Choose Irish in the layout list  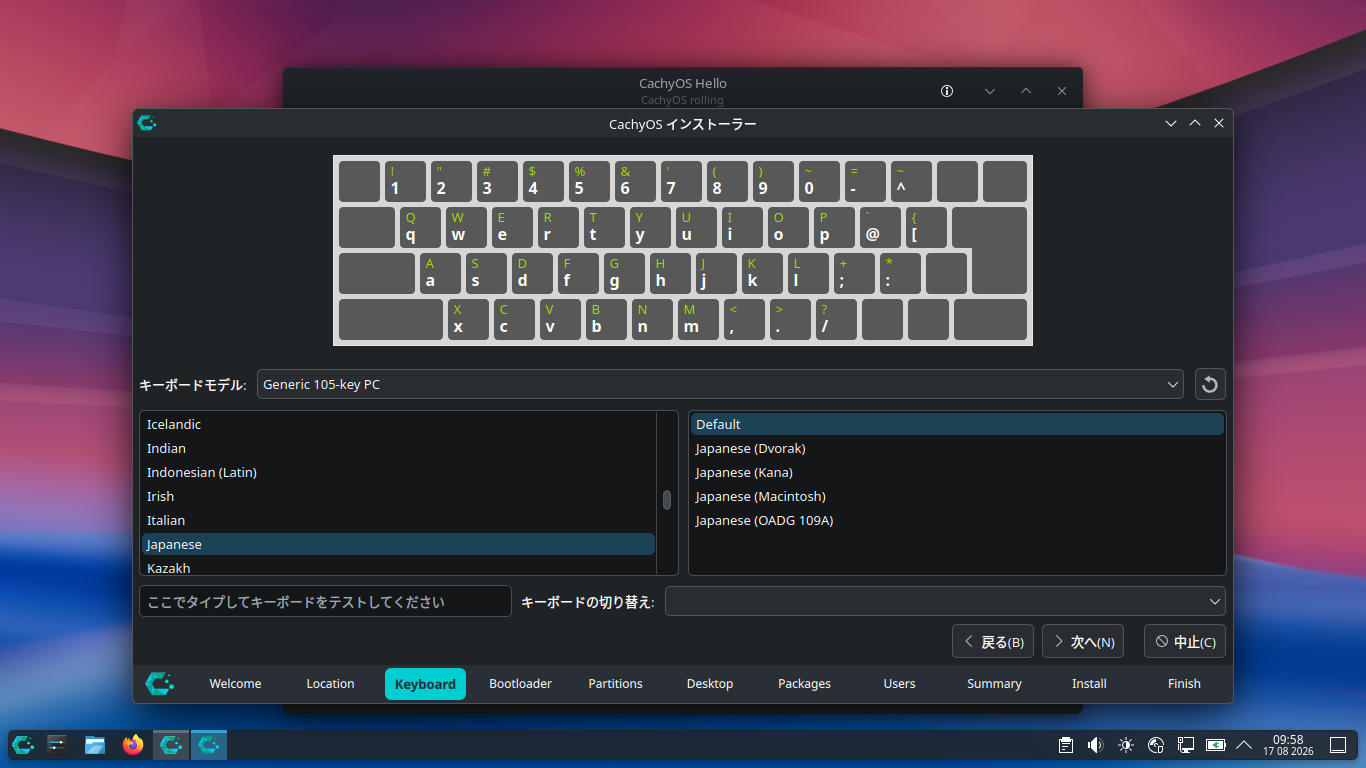398,497
